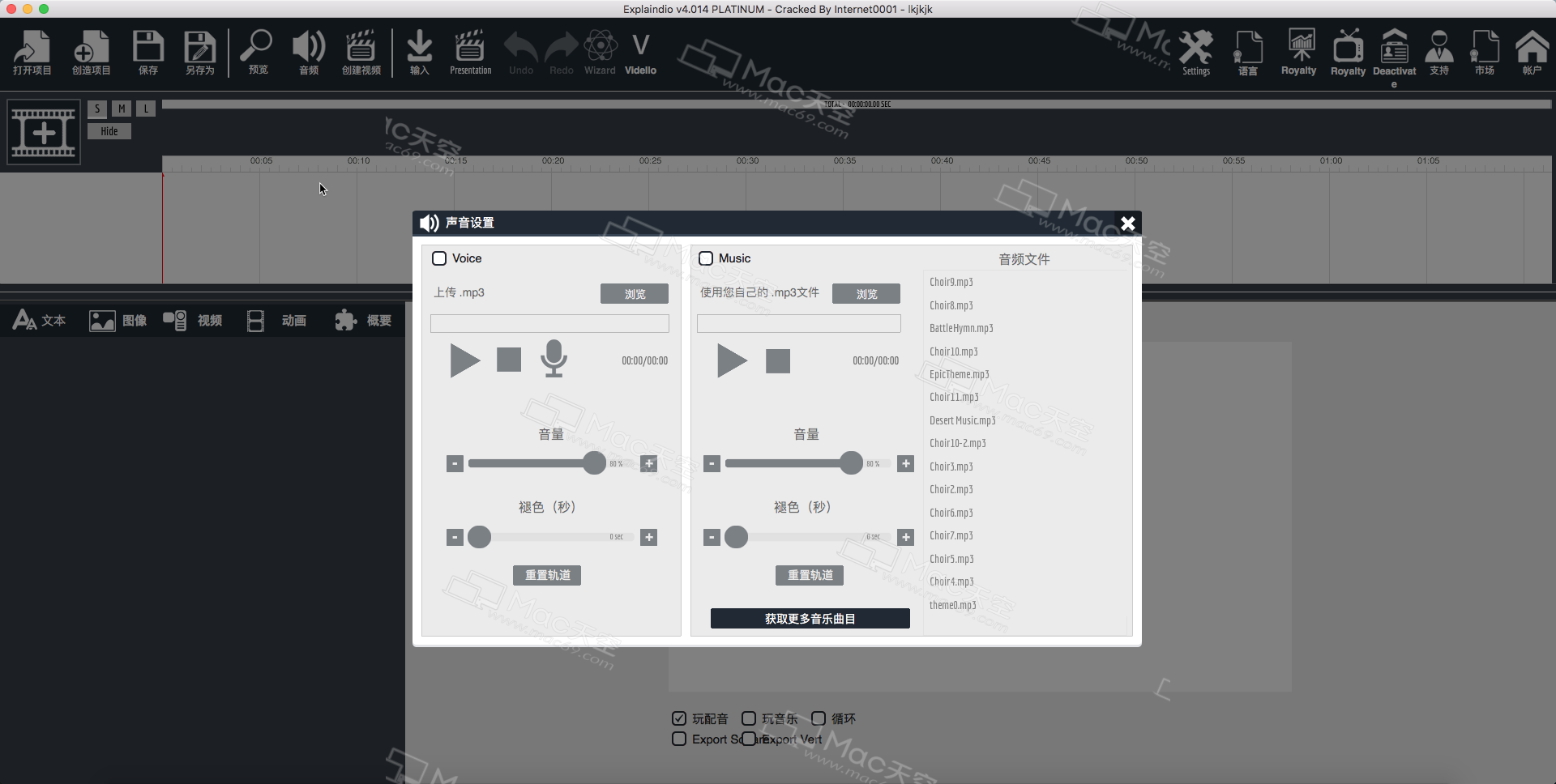
Task: Play the Music track
Action: 732,360
